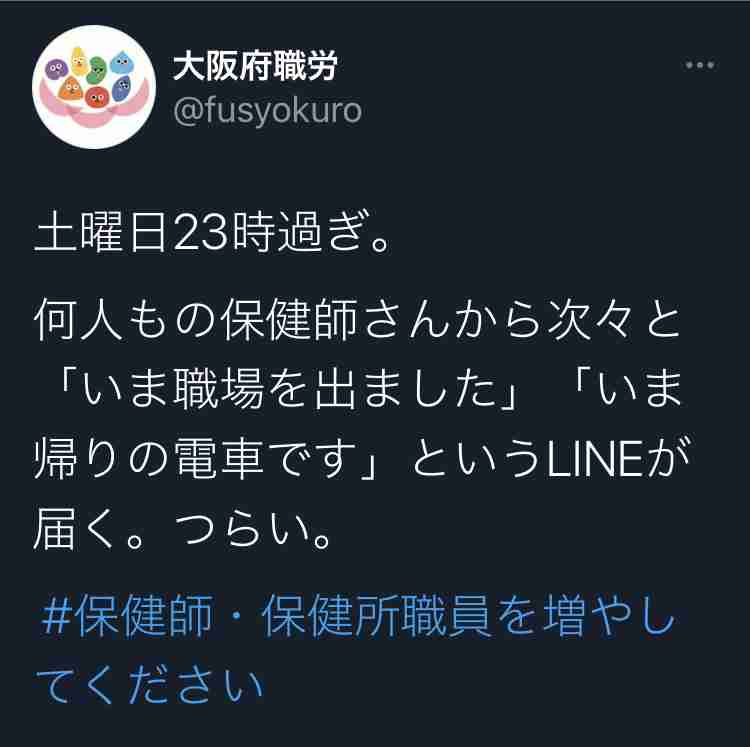Click the yellow mascot in the avatar

click(78, 61)
